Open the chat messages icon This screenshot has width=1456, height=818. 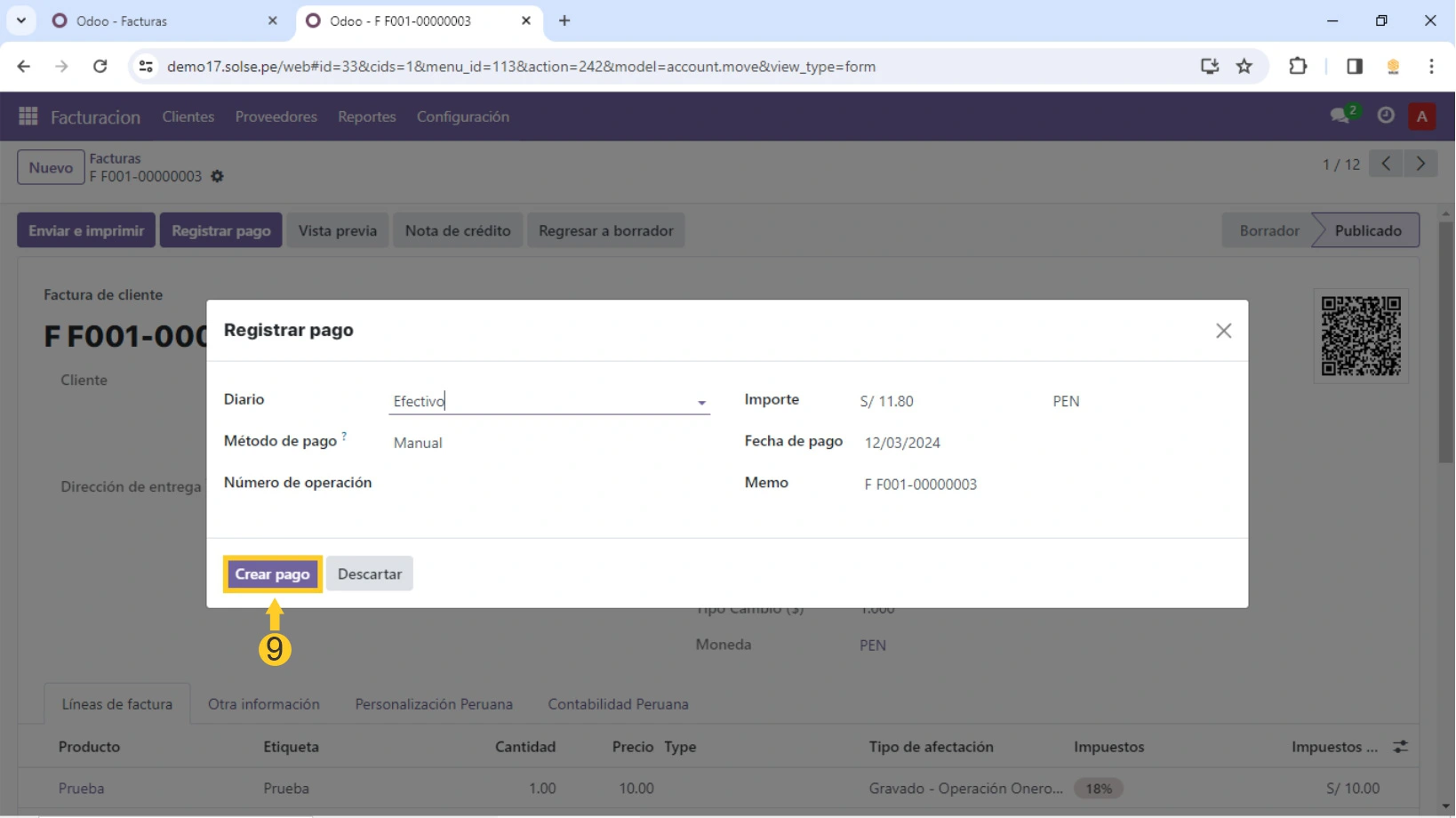tap(1340, 116)
